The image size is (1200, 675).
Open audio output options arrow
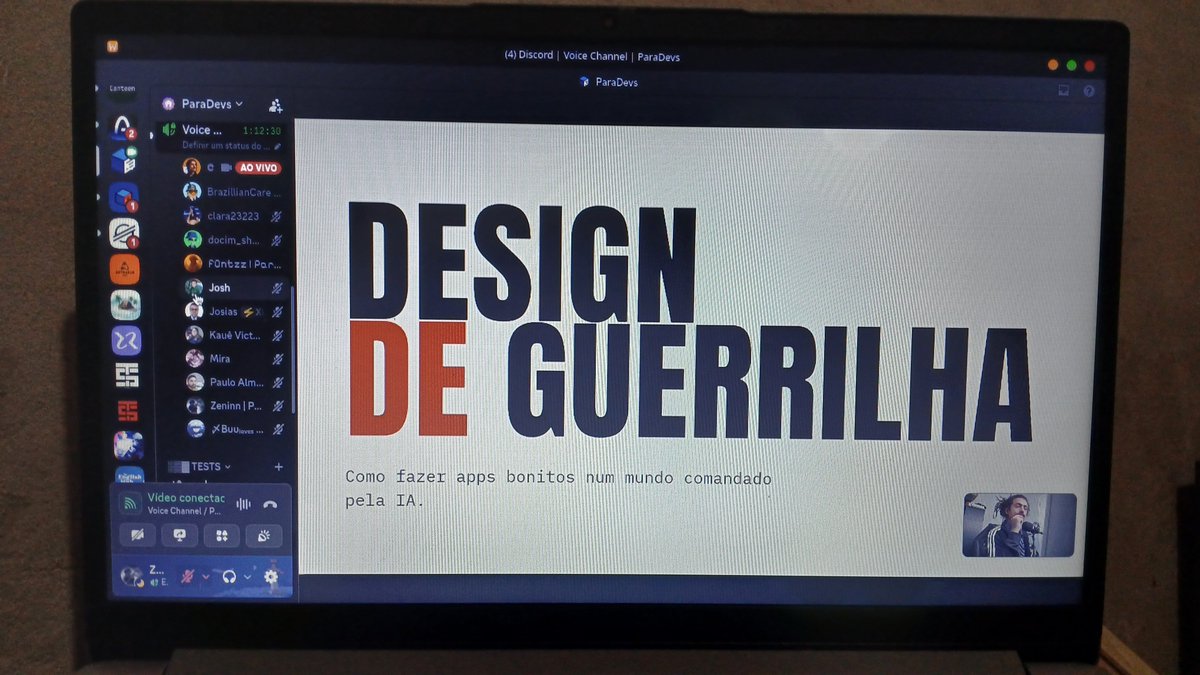pos(248,577)
